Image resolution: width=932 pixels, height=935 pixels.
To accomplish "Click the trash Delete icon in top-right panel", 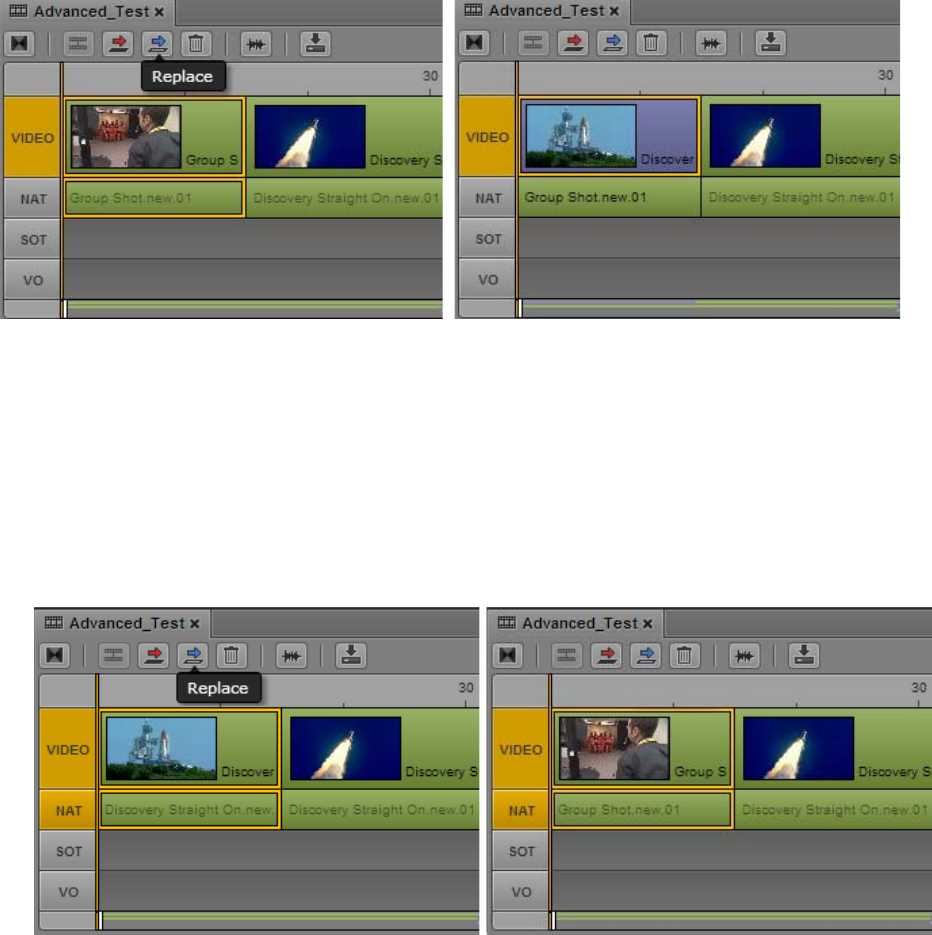I will pos(651,43).
